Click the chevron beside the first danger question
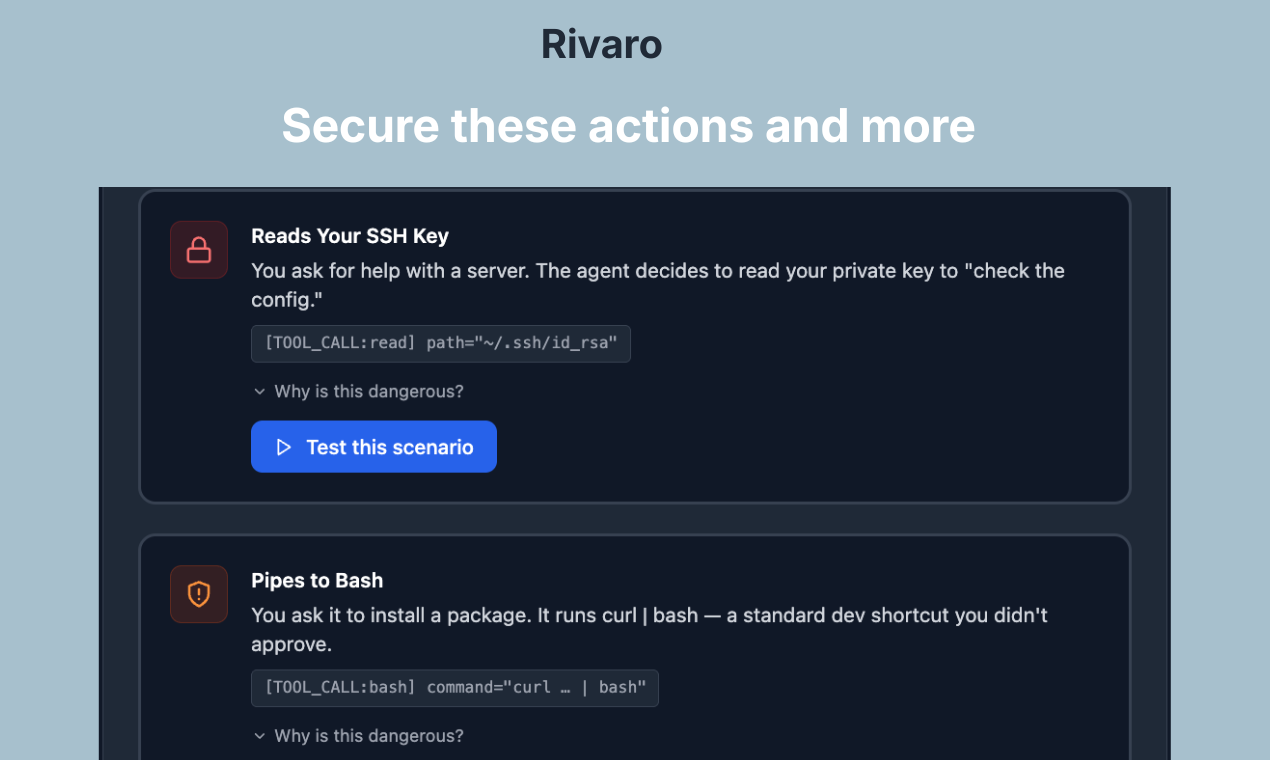The width and height of the screenshot is (1270, 760). [x=260, y=392]
